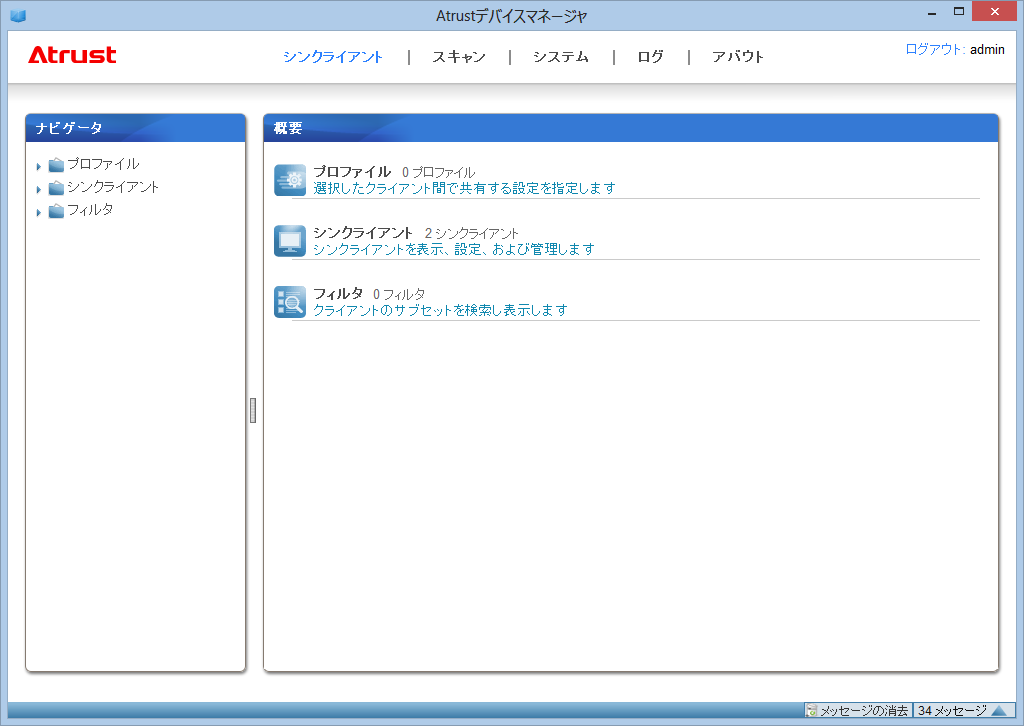This screenshot has width=1025, height=726.
Task: Click the thin client monitor icon in overview
Action: point(290,241)
